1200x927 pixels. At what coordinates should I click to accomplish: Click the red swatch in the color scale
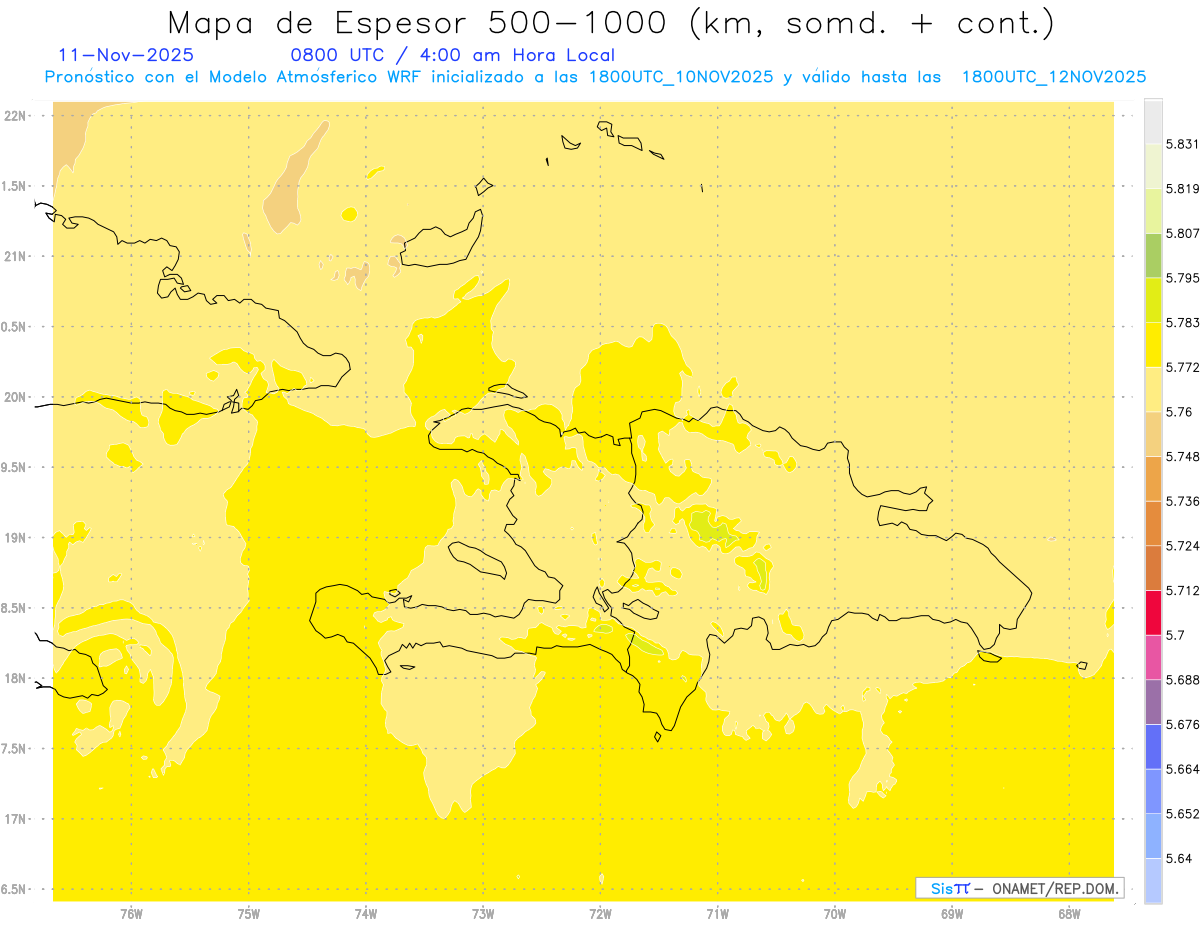click(1153, 612)
